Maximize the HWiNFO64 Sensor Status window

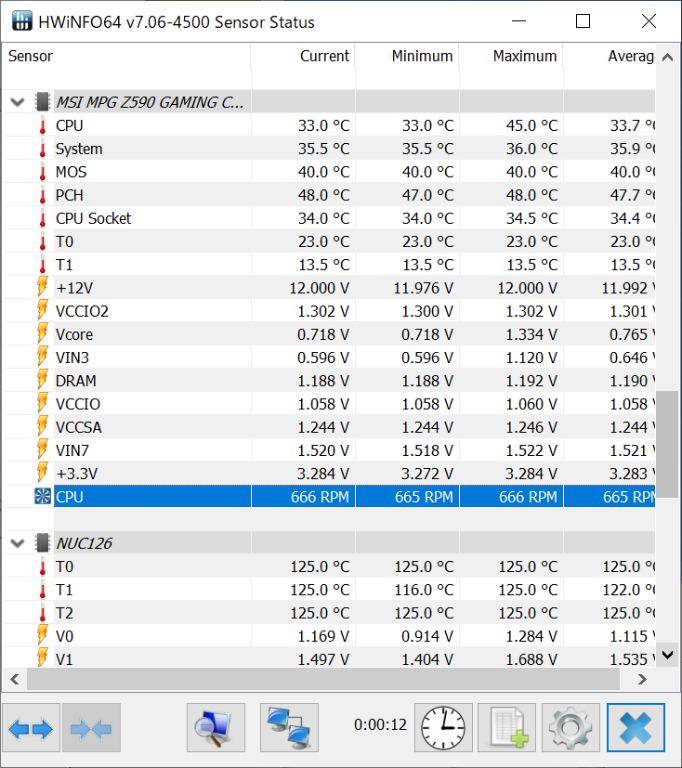(583, 21)
